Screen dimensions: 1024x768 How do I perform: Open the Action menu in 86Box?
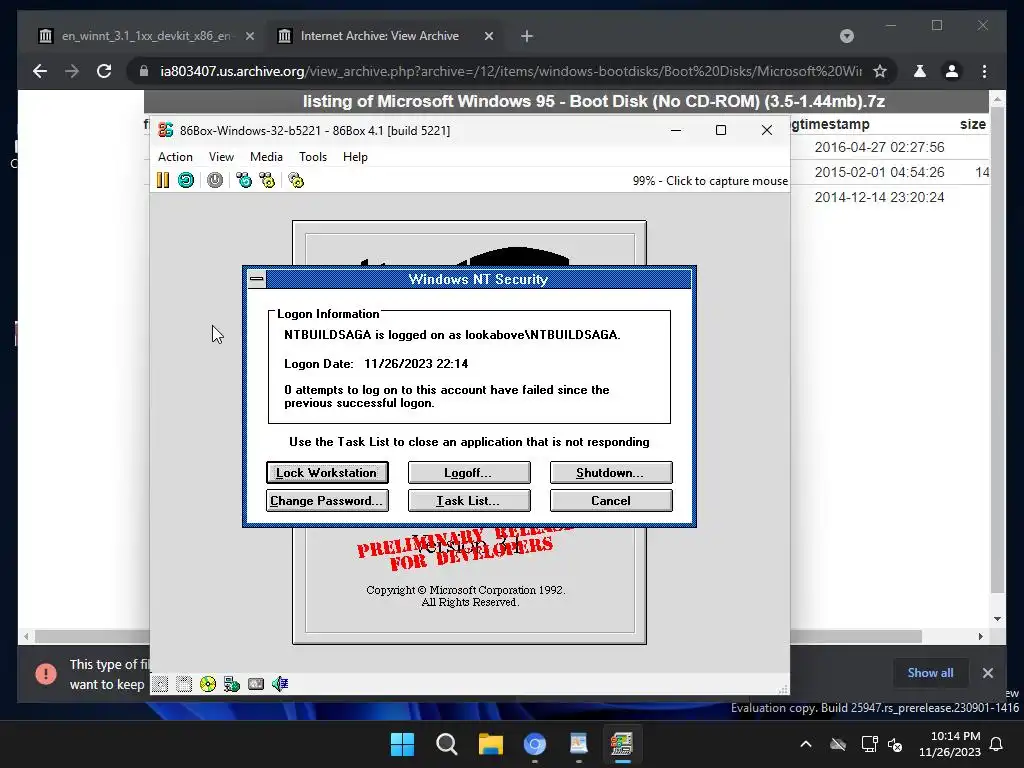coord(175,157)
